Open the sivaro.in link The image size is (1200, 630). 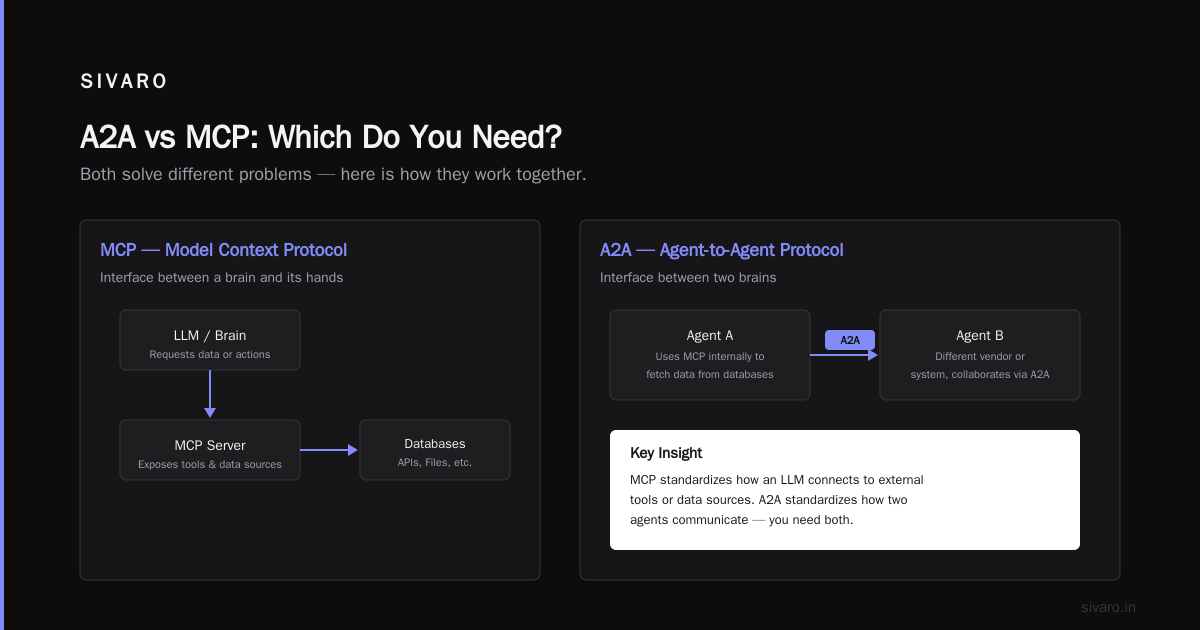[x=1109, y=607]
